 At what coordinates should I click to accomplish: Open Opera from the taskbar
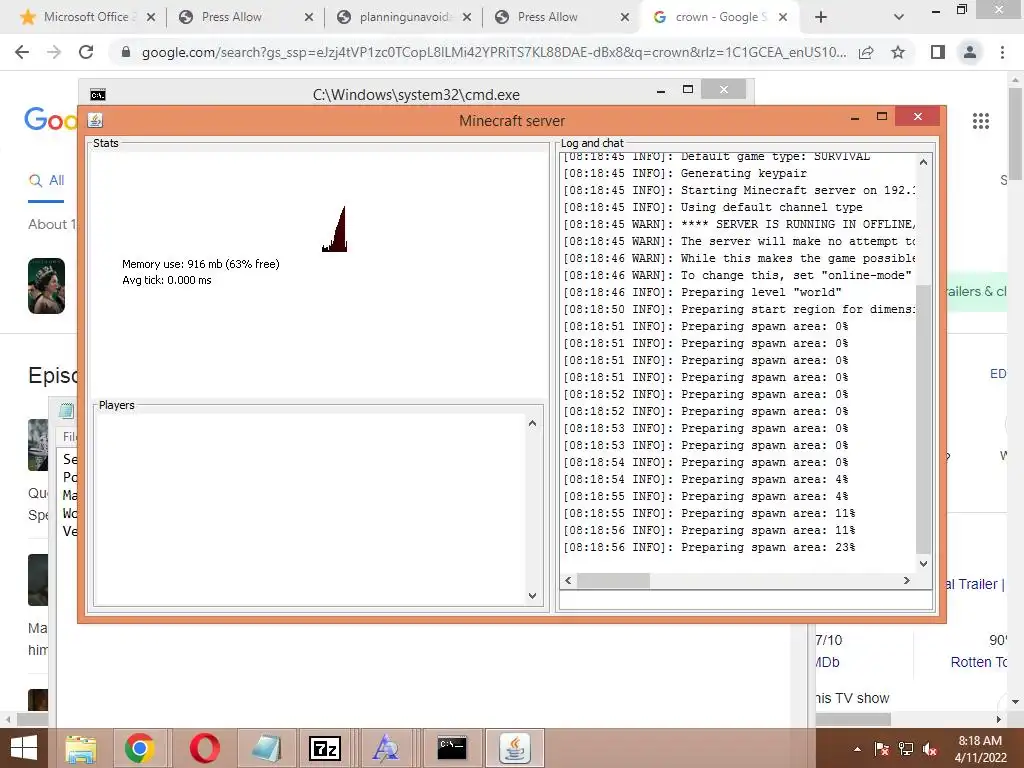coord(204,748)
